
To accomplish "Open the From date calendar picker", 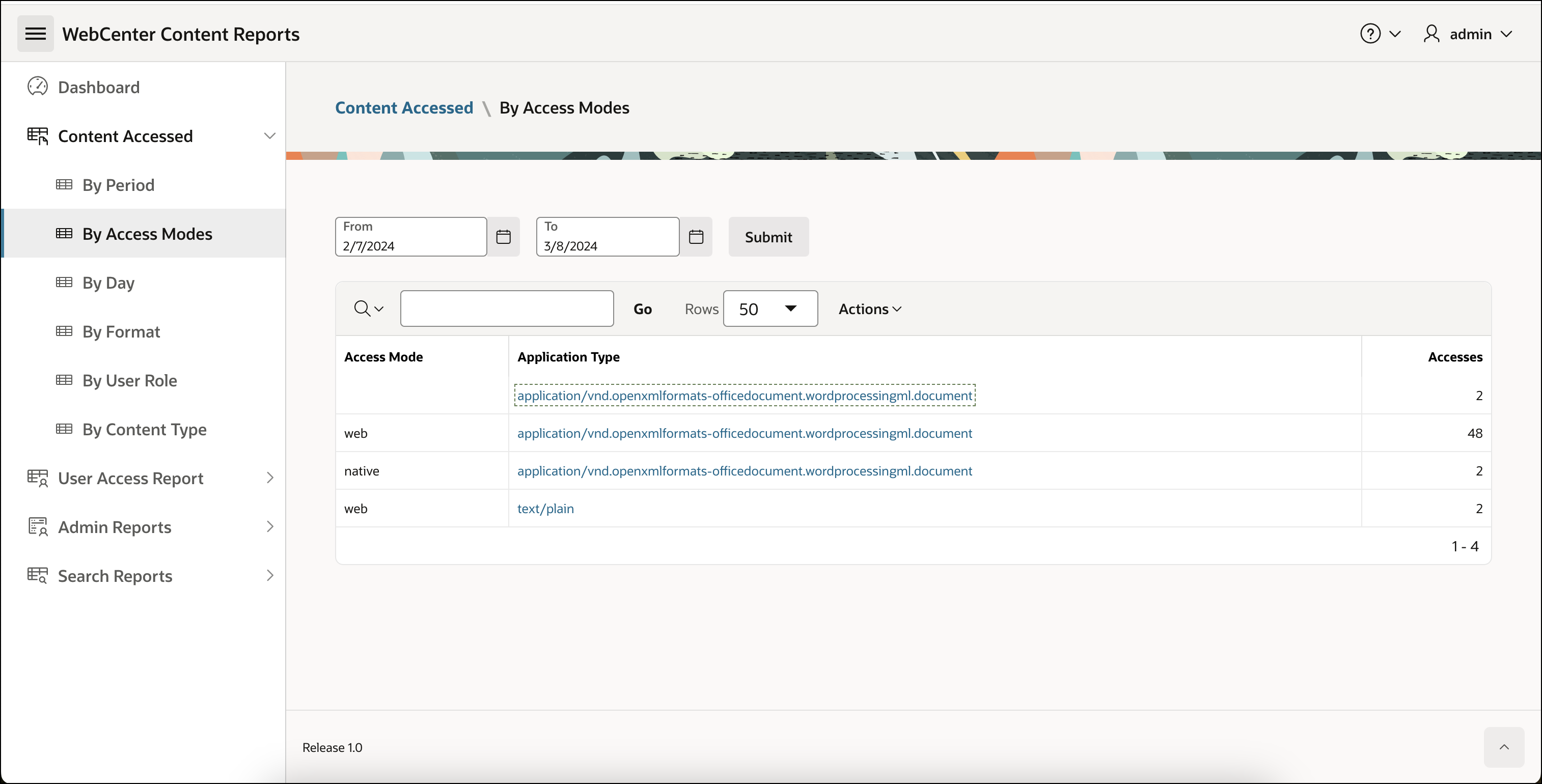I will click(x=504, y=237).
